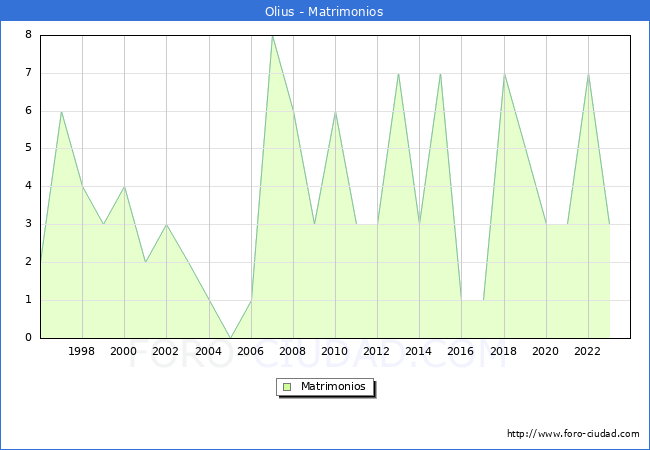Image resolution: width=650 pixels, height=450 pixels.
Task: Click the y-axis label 6
Action: coord(28,110)
